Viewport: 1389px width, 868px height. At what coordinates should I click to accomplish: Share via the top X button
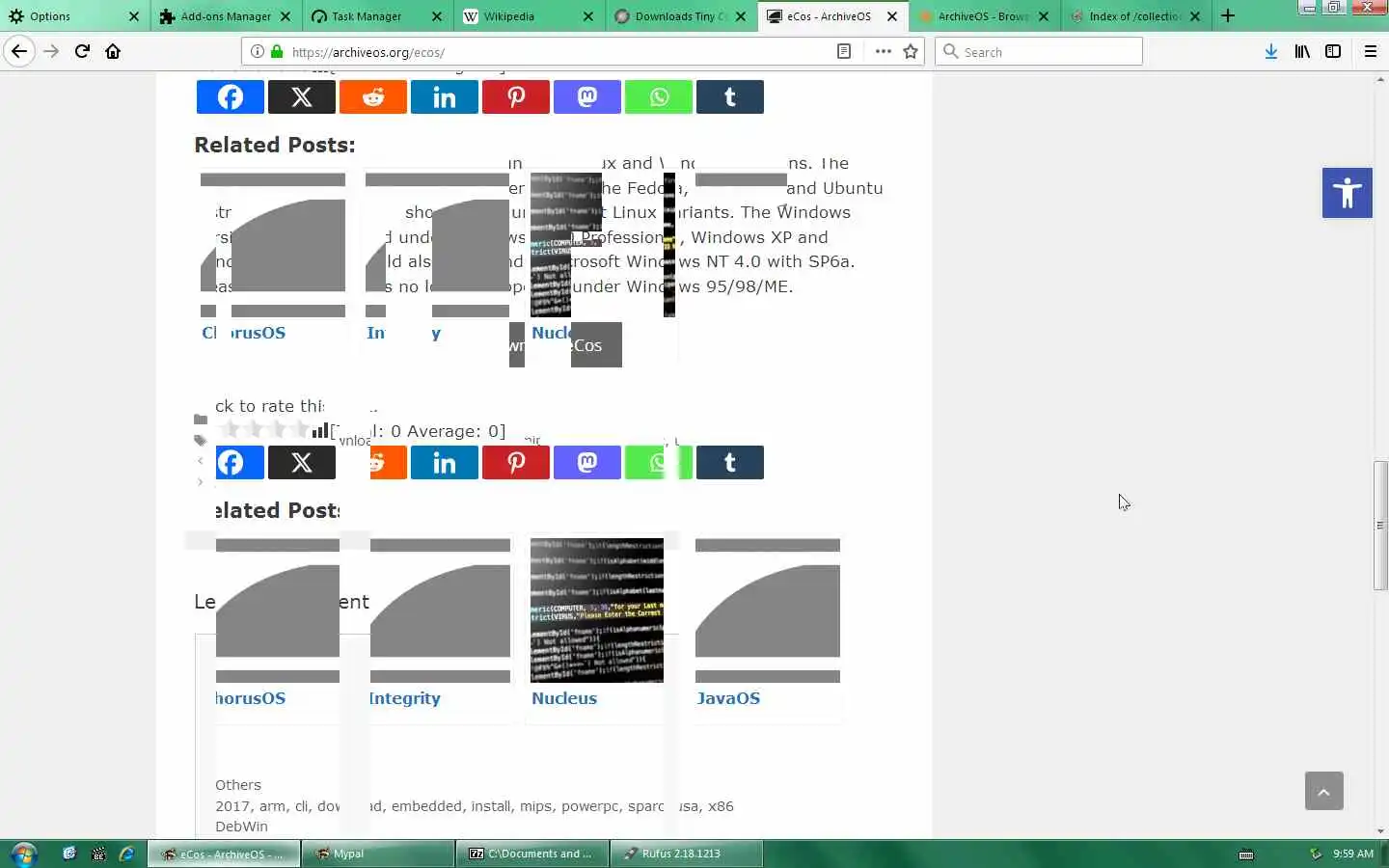point(302,96)
